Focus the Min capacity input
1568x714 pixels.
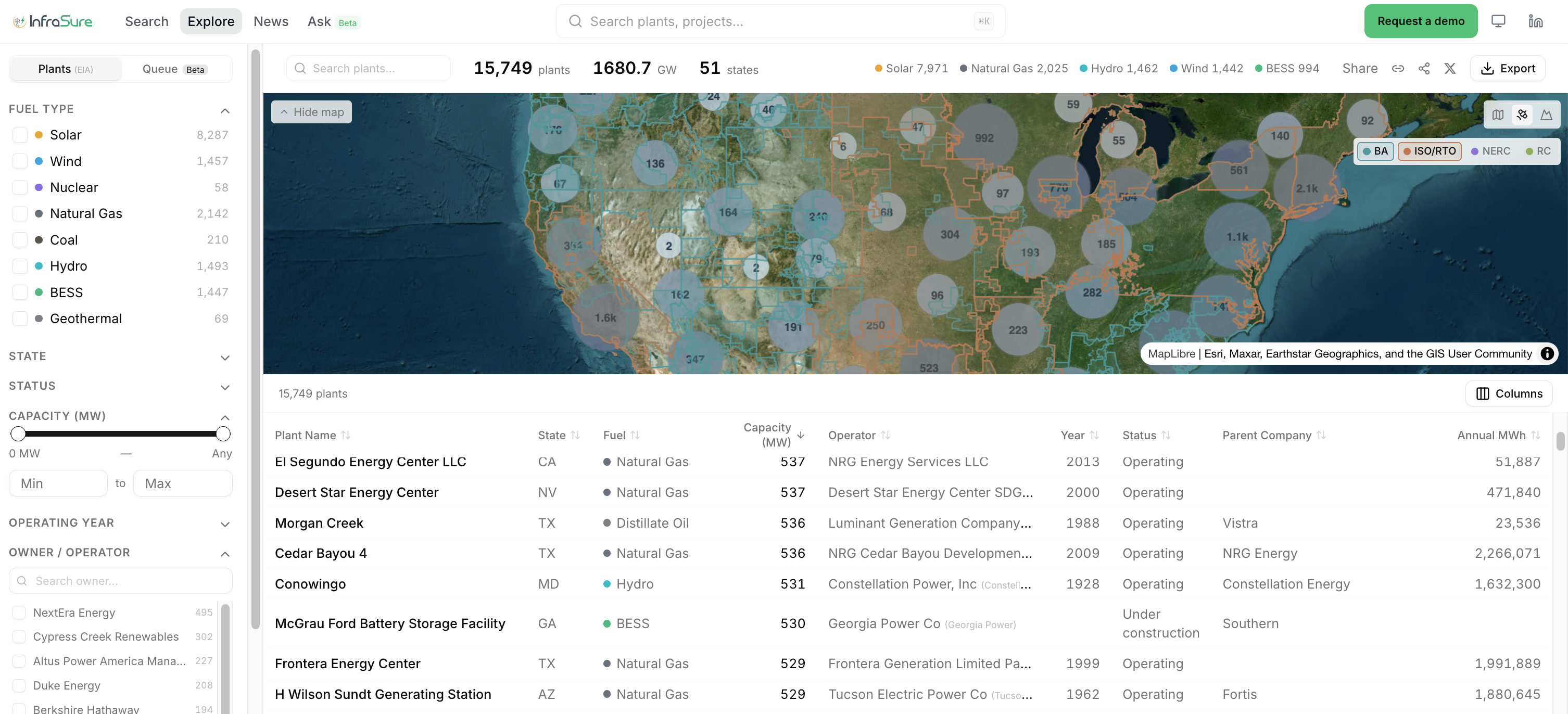(58, 483)
